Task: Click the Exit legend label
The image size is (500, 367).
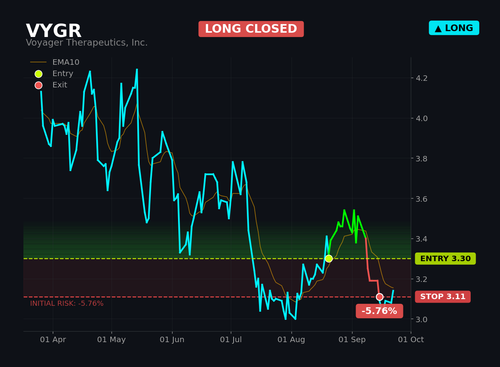Action: pyautogui.click(x=60, y=85)
